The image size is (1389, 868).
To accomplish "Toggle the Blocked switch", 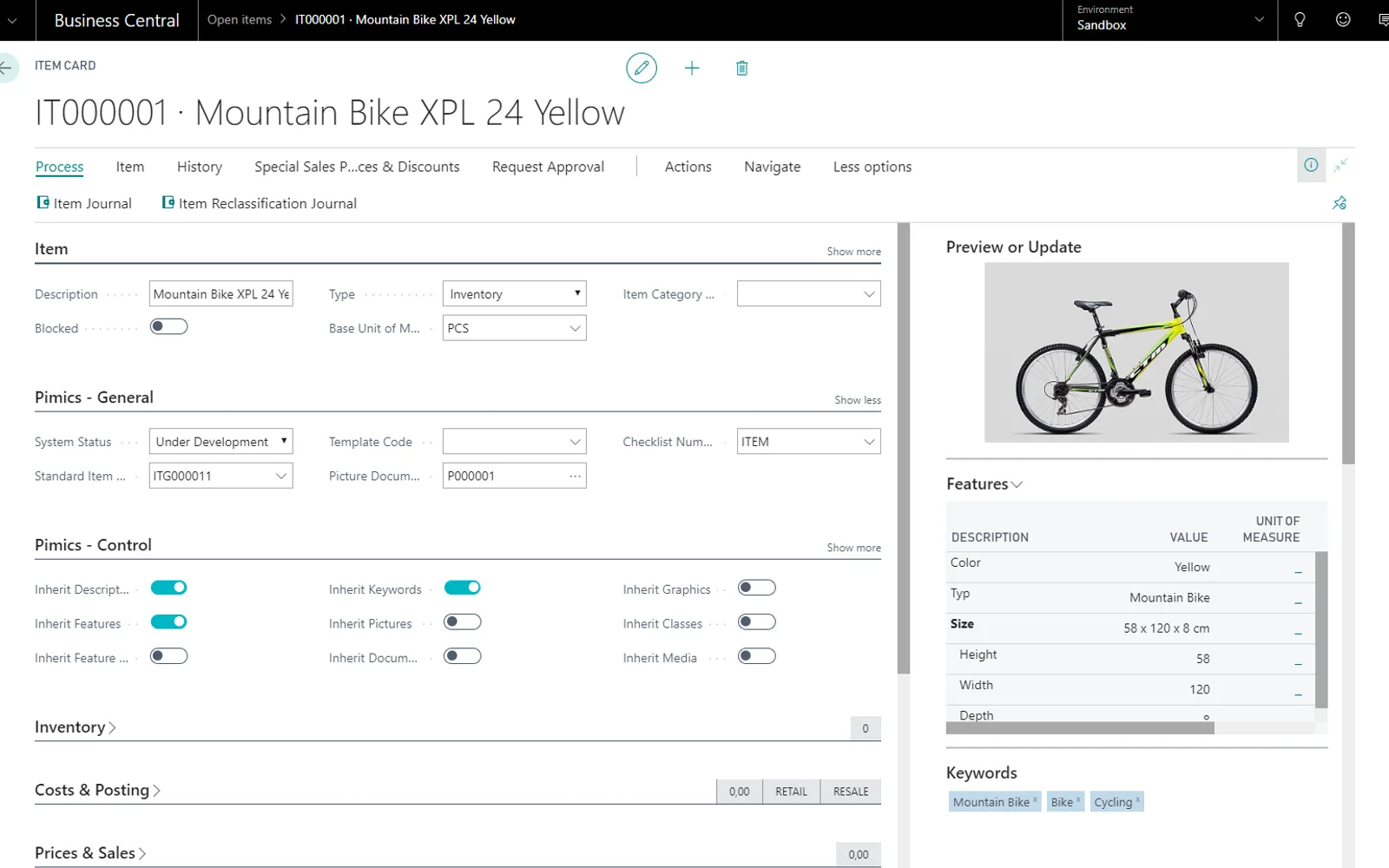I will (168, 326).
